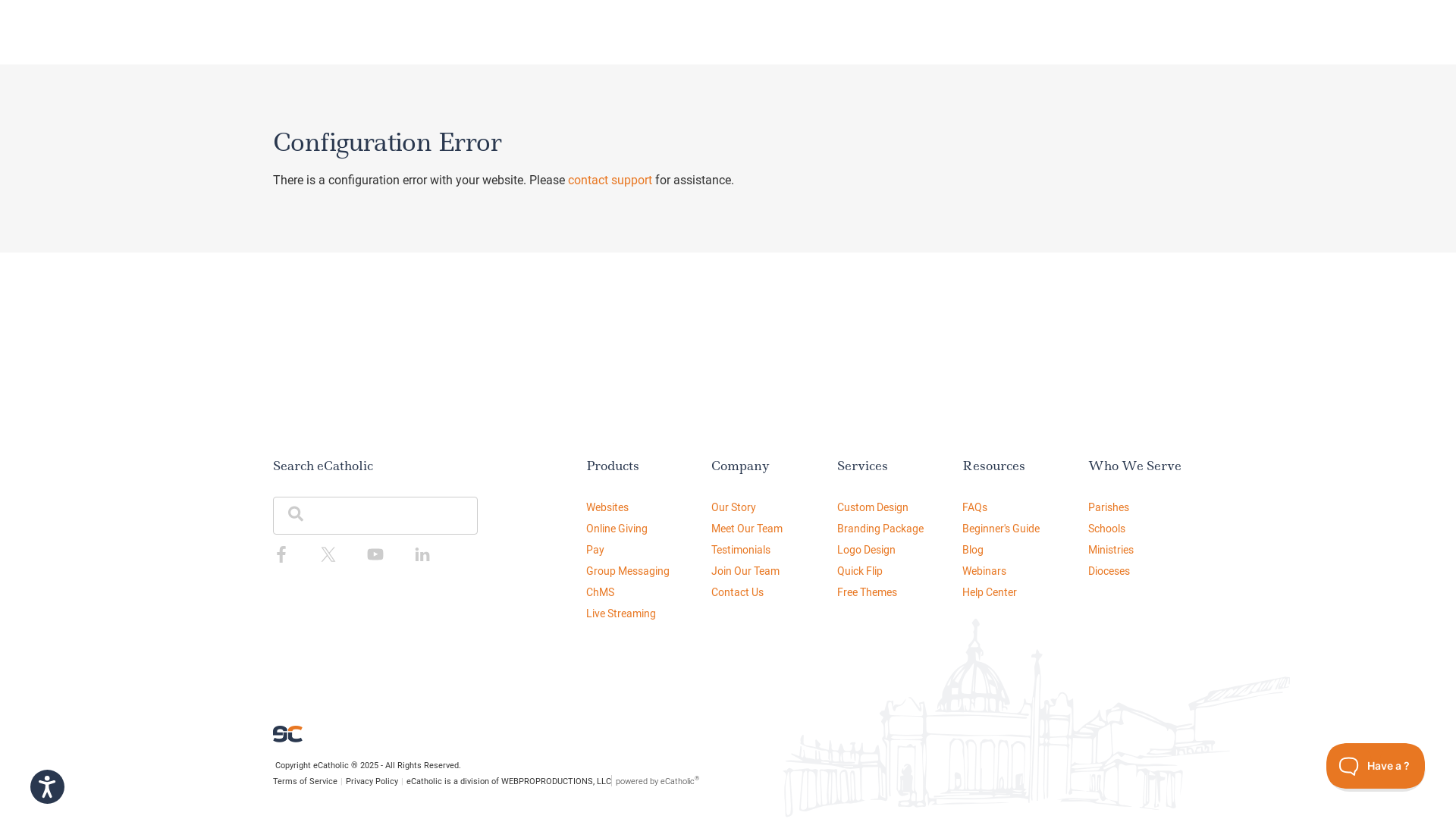
Task: Open the accessibility options widget
Action: 47,786
